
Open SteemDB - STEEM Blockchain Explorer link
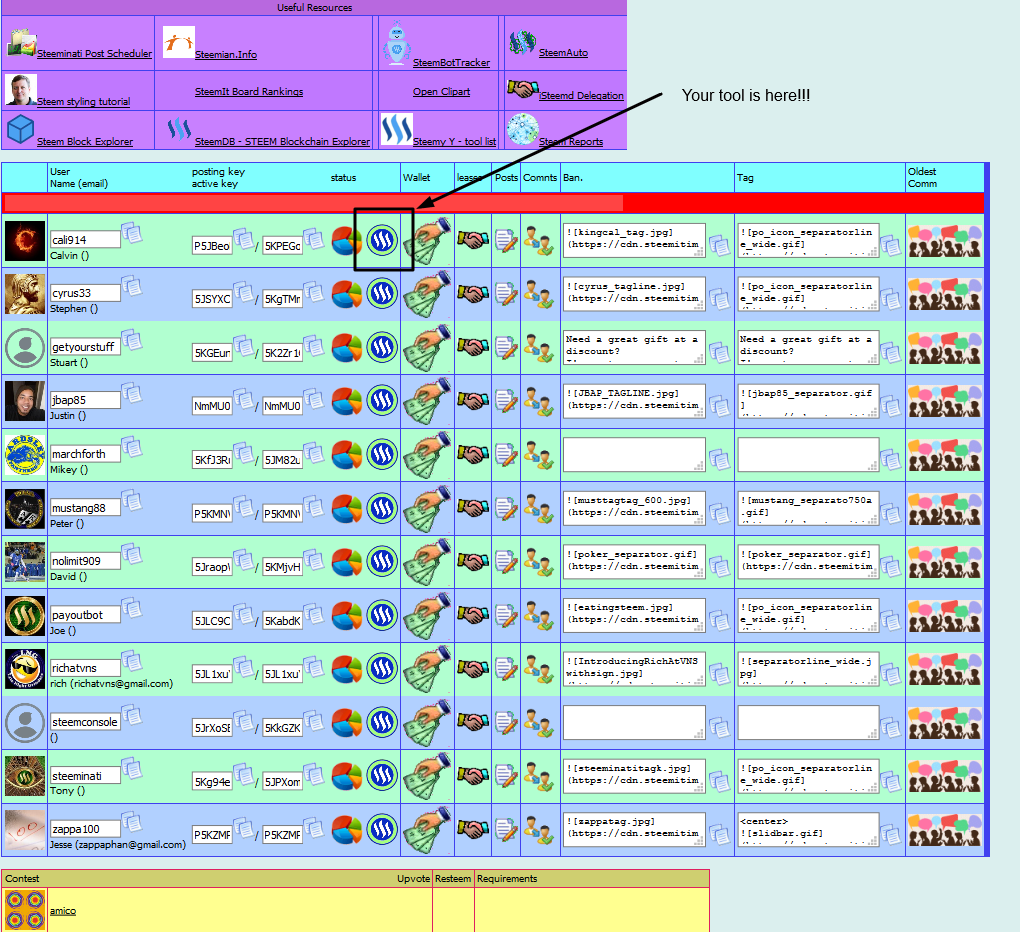[x=282, y=141]
